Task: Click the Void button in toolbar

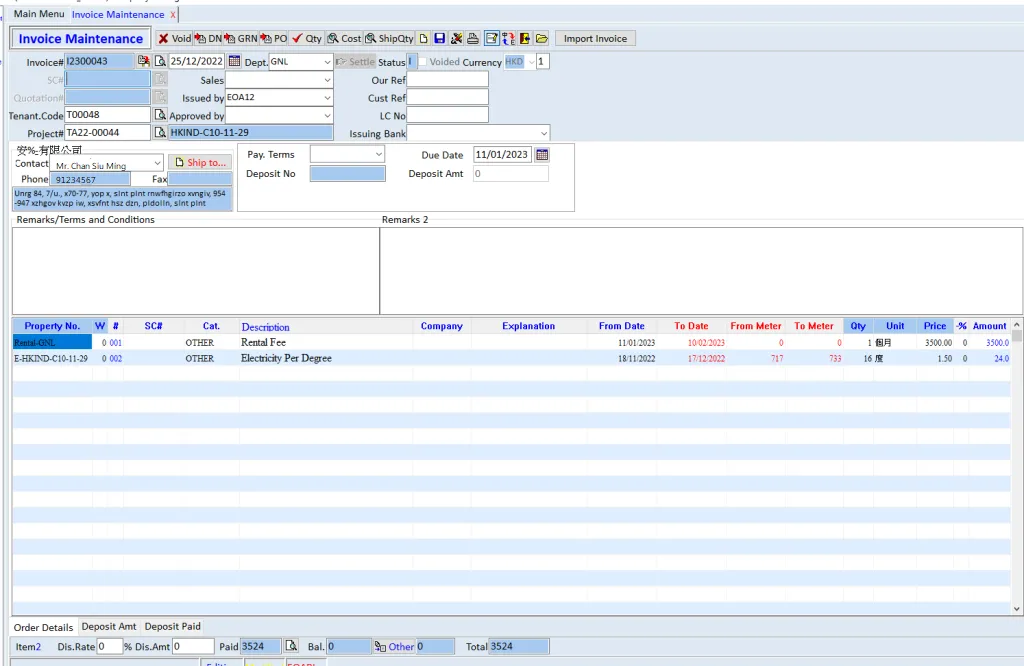Action: [174, 39]
